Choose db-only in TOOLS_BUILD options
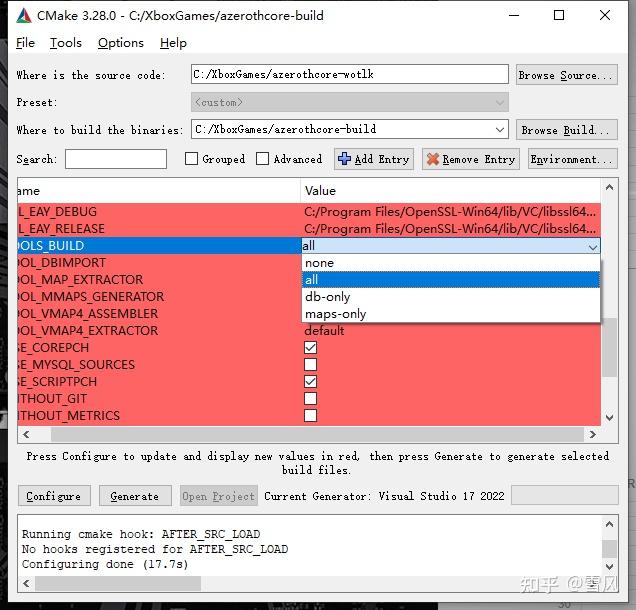Image resolution: width=636 pixels, height=610 pixels. click(x=328, y=297)
